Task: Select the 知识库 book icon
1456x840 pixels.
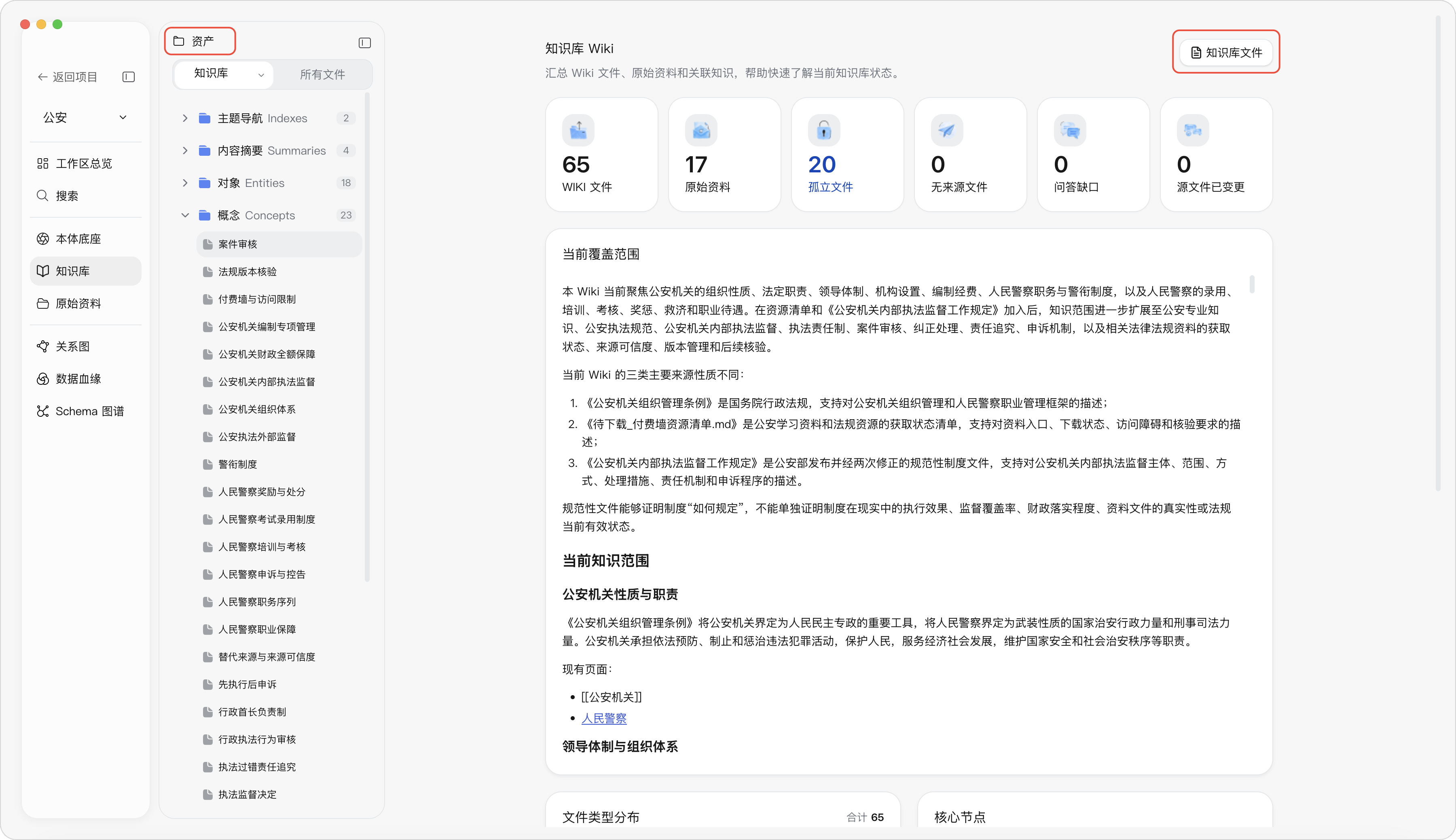Action: coord(43,271)
